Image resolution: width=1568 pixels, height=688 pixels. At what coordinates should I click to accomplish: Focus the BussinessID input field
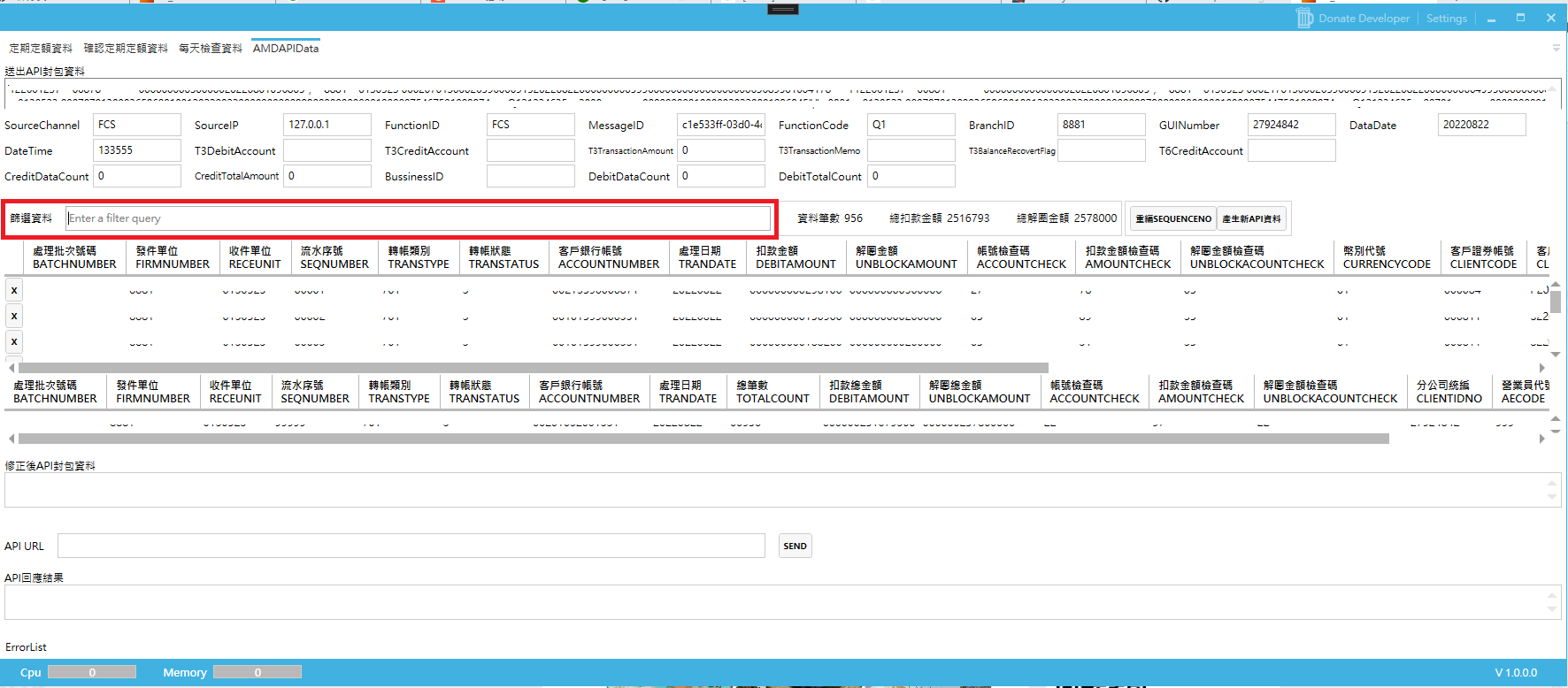pyautogui.click(x=531, y=176)
